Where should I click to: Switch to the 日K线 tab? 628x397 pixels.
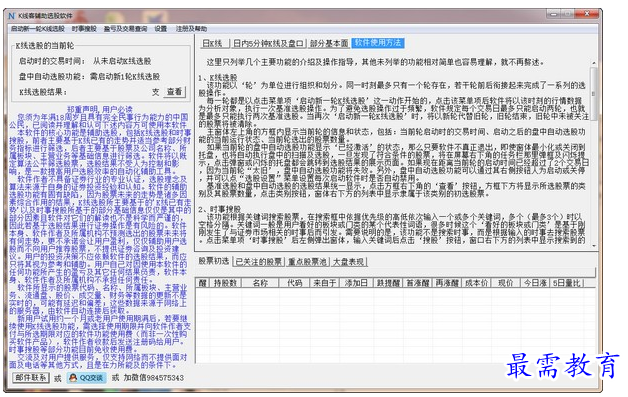tap(214, 43)
